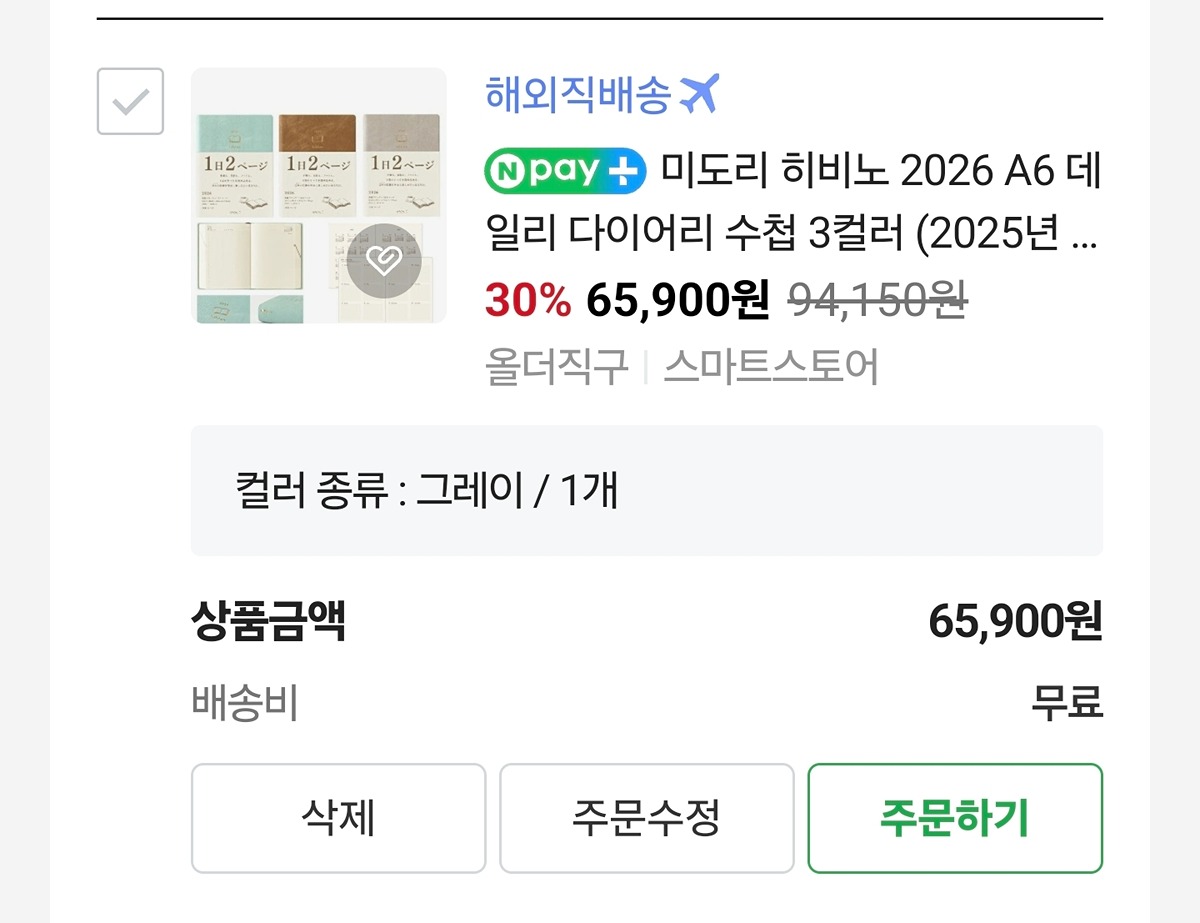The height and width of the screenshot is (923, 1200).
Task: Click the 해외직배송 label
Action: click(x=577, y=95)
